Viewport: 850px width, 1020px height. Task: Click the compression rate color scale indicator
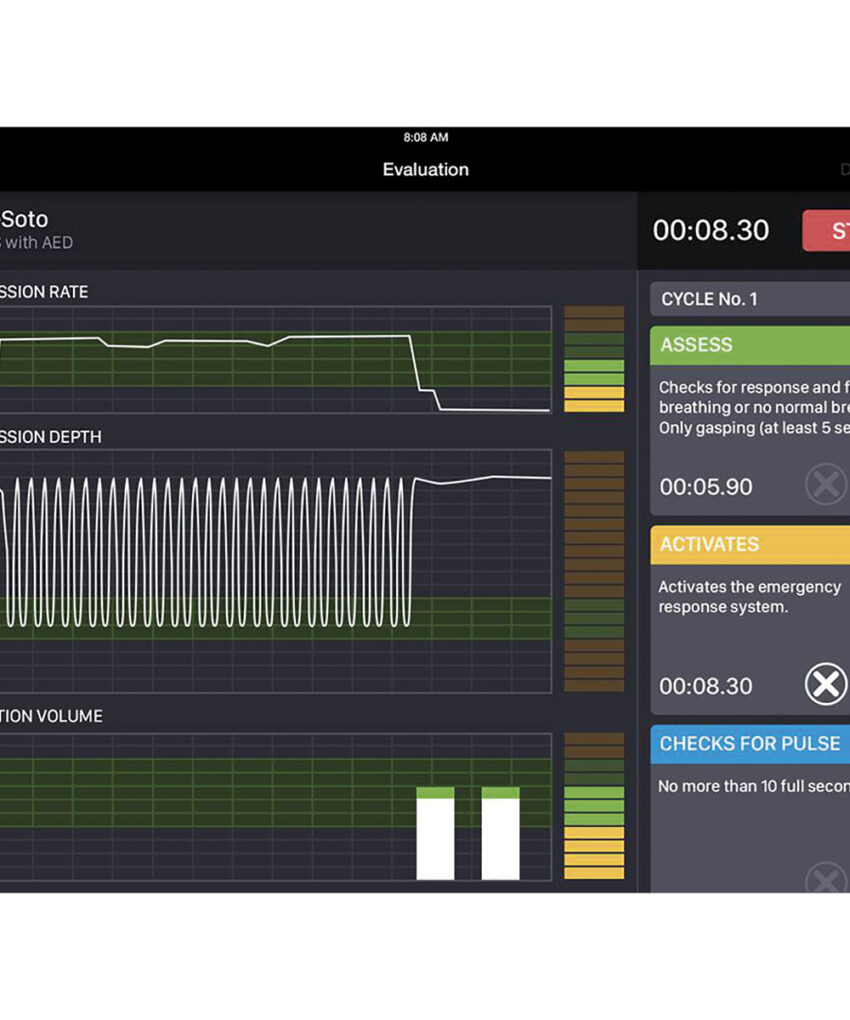pyautogui.click(x=594, y=359)
